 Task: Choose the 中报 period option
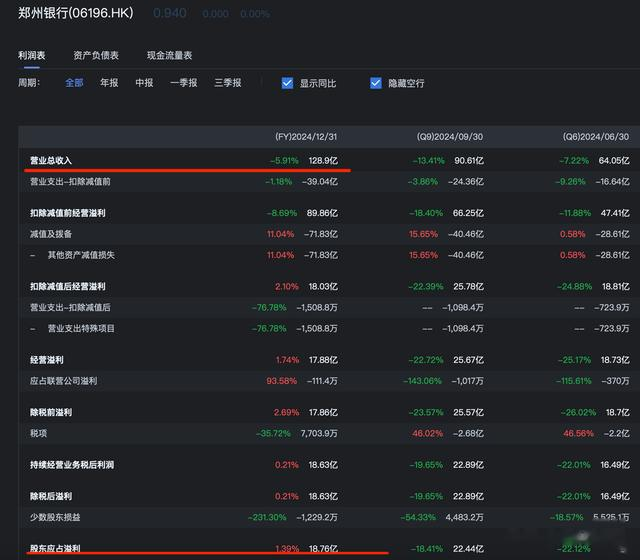point(144,83)
